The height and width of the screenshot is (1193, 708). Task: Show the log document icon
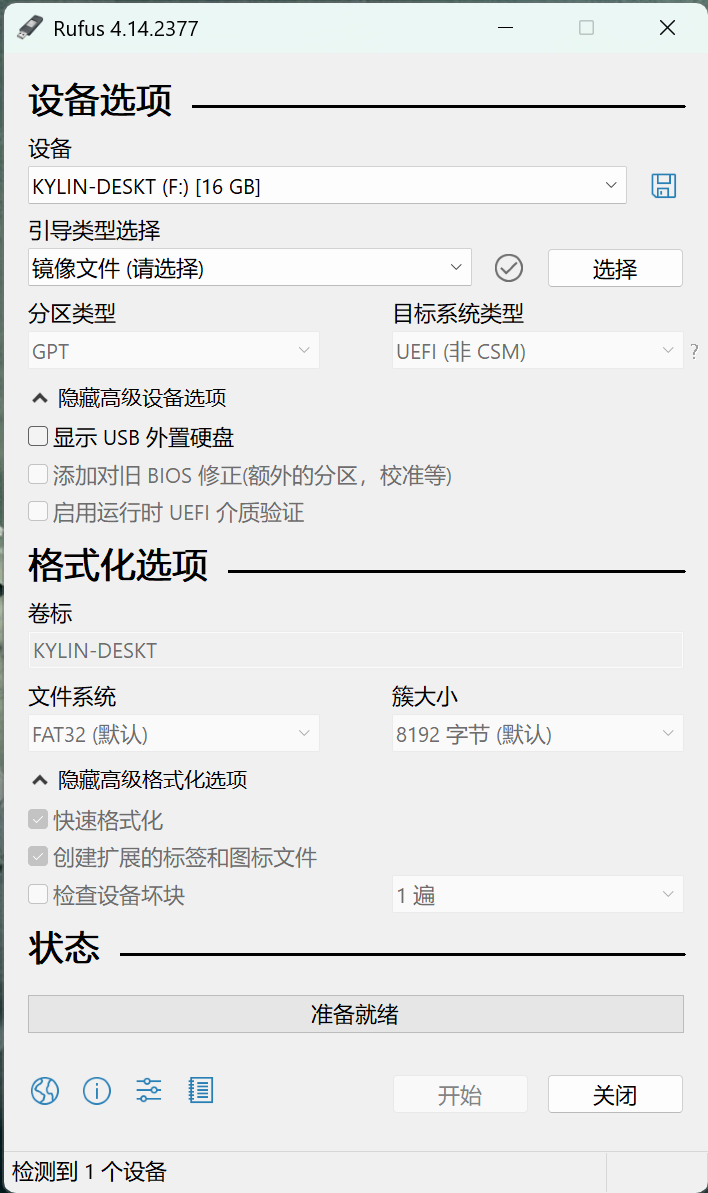click(x=201, y=1091)
